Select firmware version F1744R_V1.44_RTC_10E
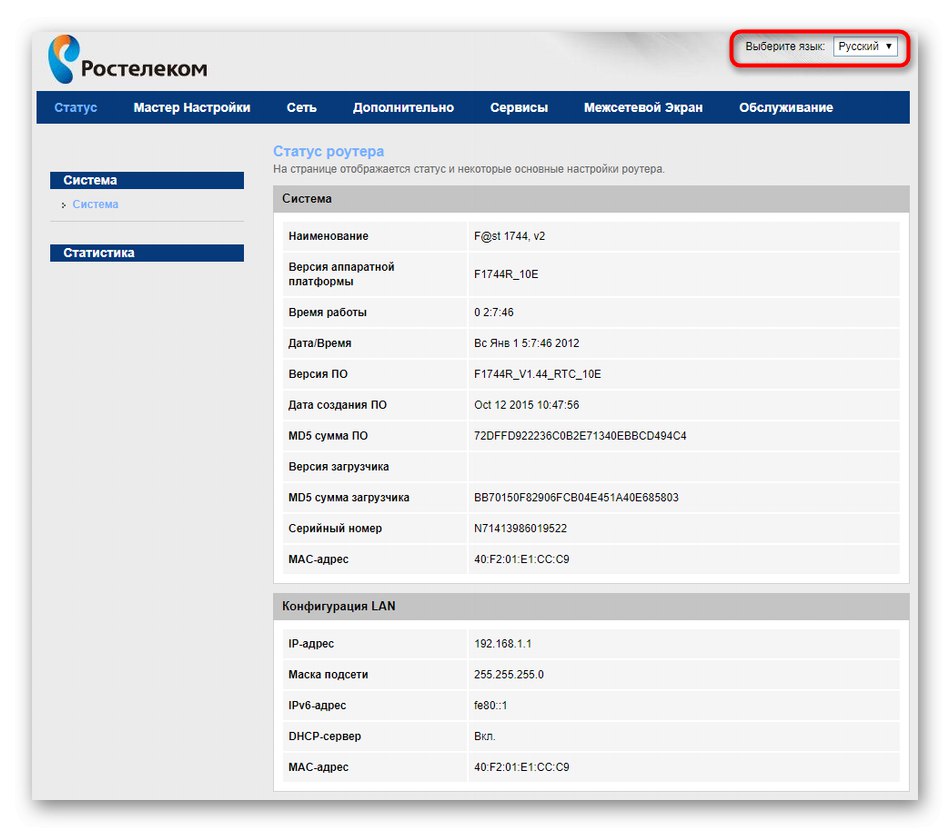Image resolution: width=950 pixels, height=832 pixels. (x=537, y=374)
